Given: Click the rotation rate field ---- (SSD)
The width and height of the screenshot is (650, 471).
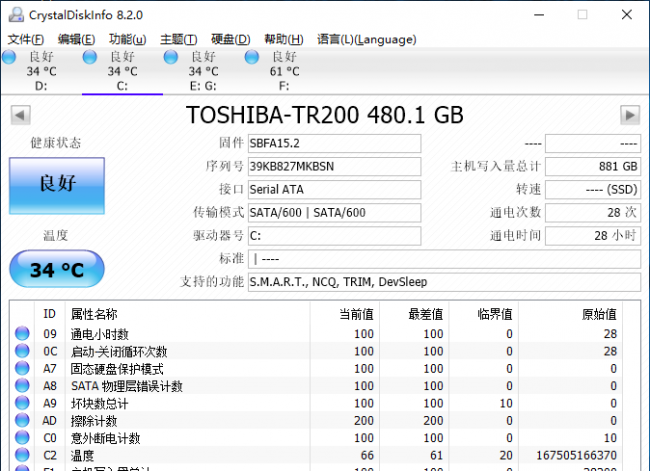Looking at the screenshot, I should tap(593, 189).
